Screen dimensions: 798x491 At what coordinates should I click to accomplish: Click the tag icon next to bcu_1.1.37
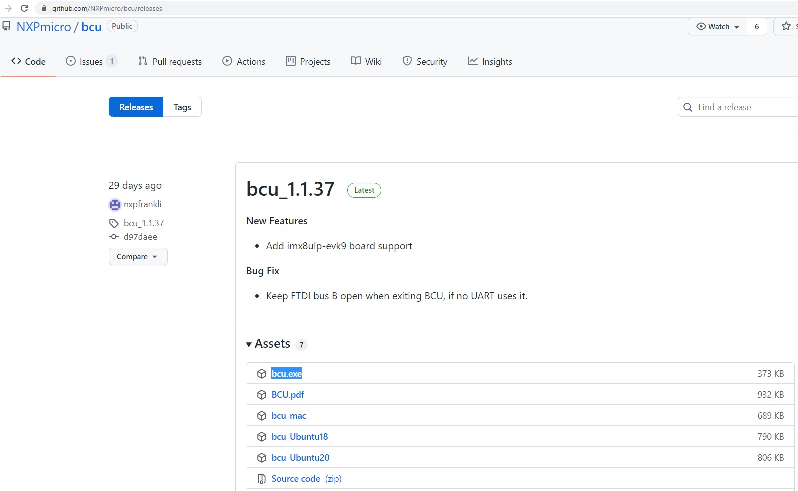pos(114,222)
